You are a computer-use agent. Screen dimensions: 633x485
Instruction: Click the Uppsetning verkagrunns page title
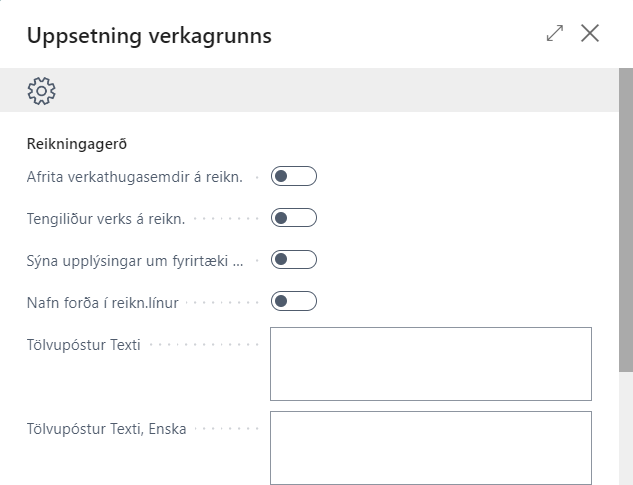click(149, 36)
